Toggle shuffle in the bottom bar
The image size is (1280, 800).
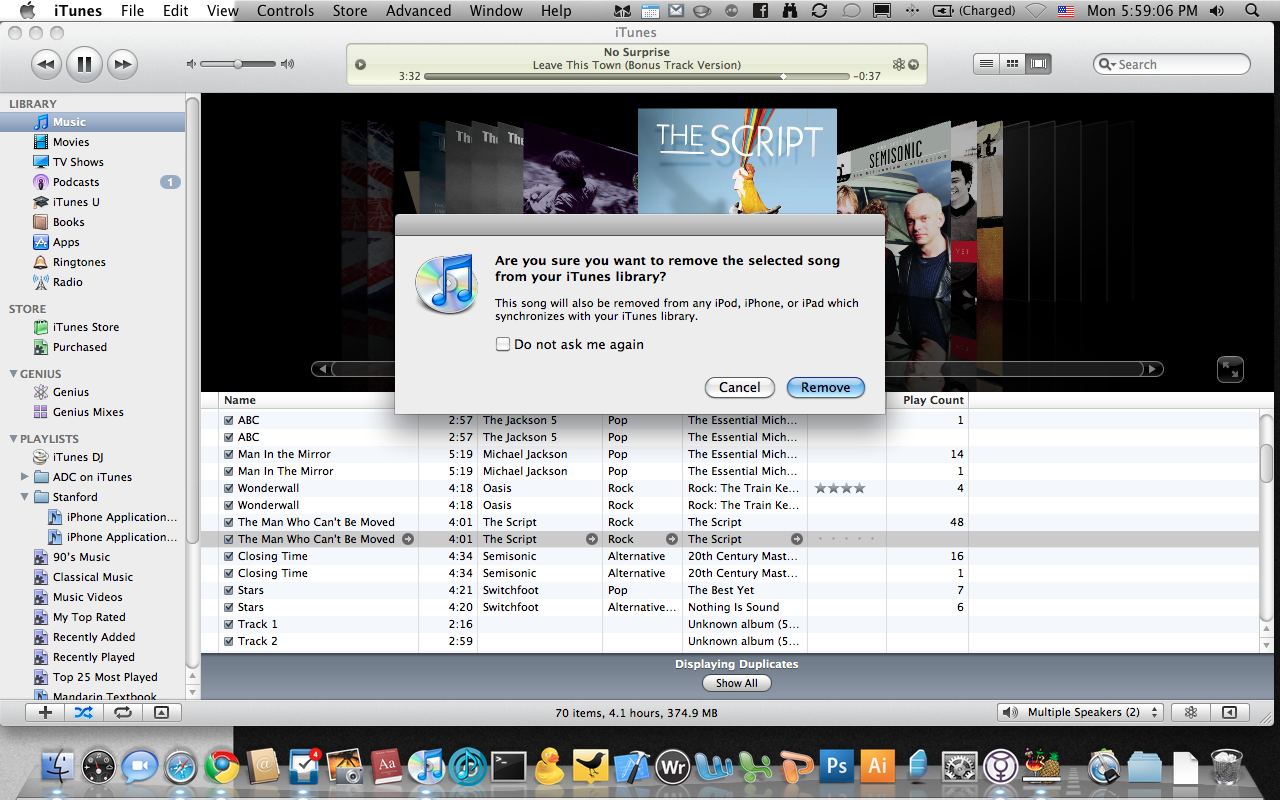pyautogui.click(x=83, y=712)
